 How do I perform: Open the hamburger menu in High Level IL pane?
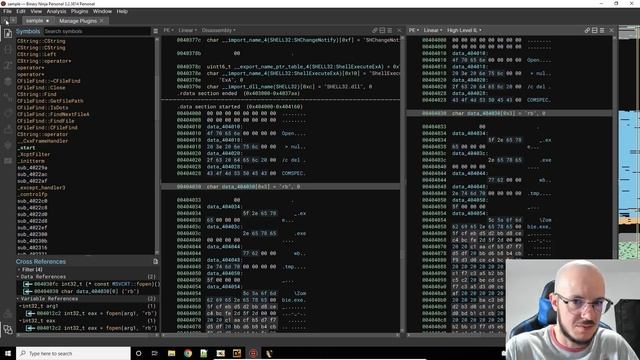coord(602,30)
